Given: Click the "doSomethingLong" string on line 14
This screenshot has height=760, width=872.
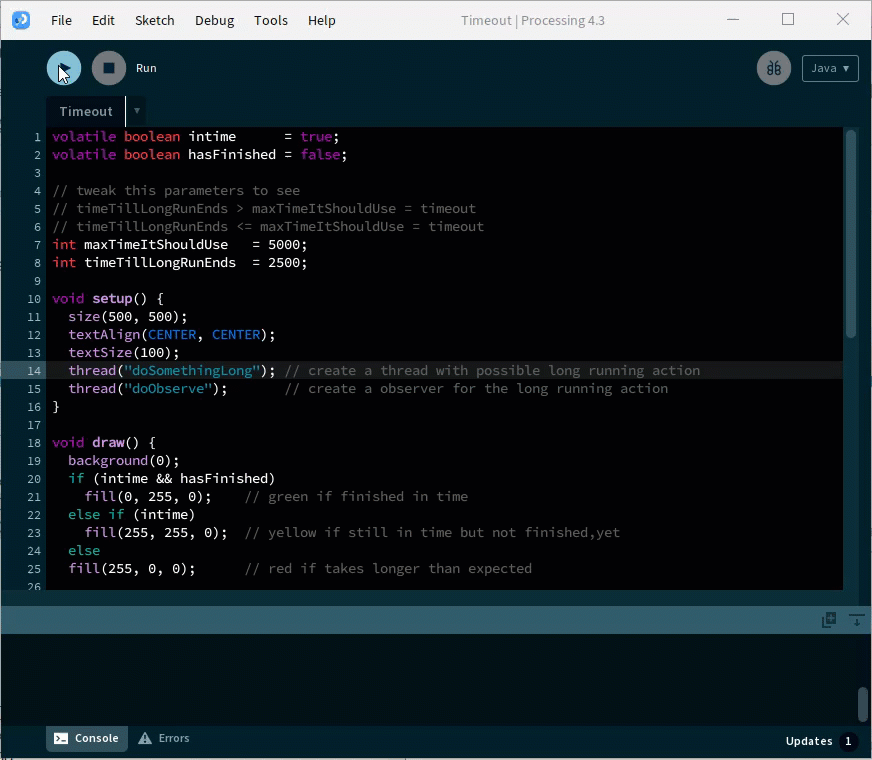Looking at the screenshot, I should (192, 371).
